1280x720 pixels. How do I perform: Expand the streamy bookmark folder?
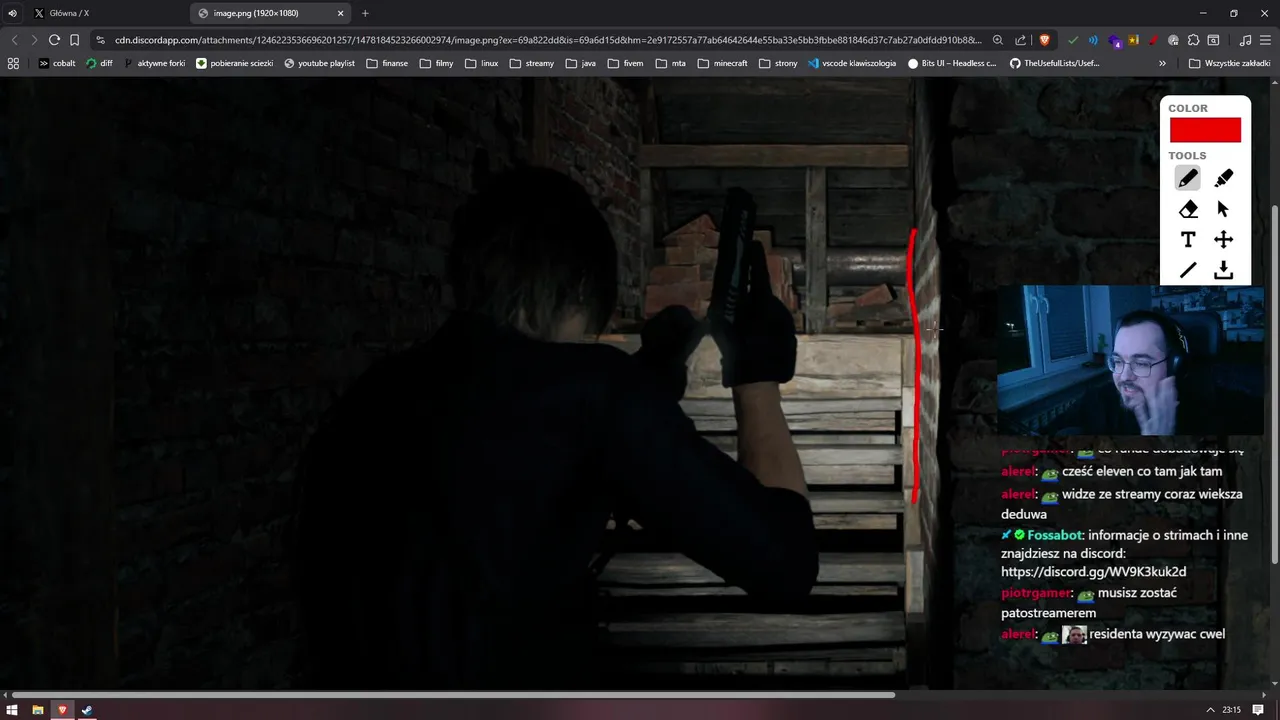[x=532, y=63]
